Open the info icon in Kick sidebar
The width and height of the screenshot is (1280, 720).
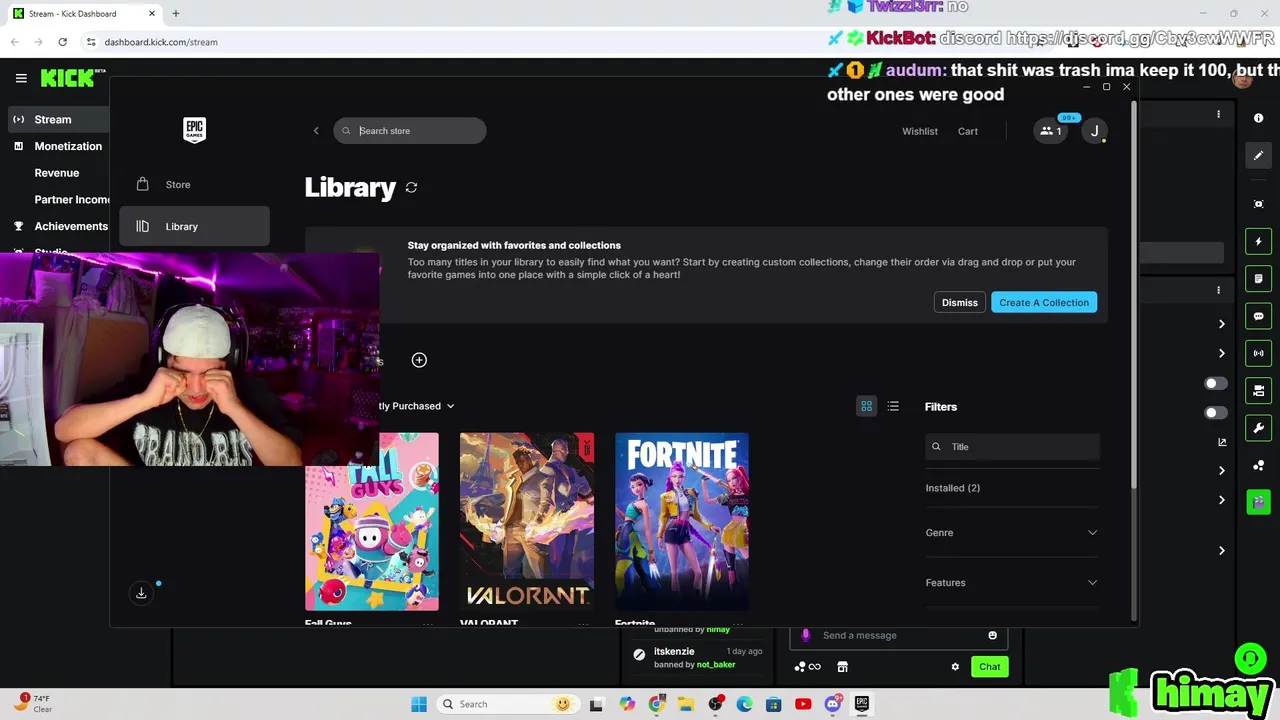pos(1259,118)
